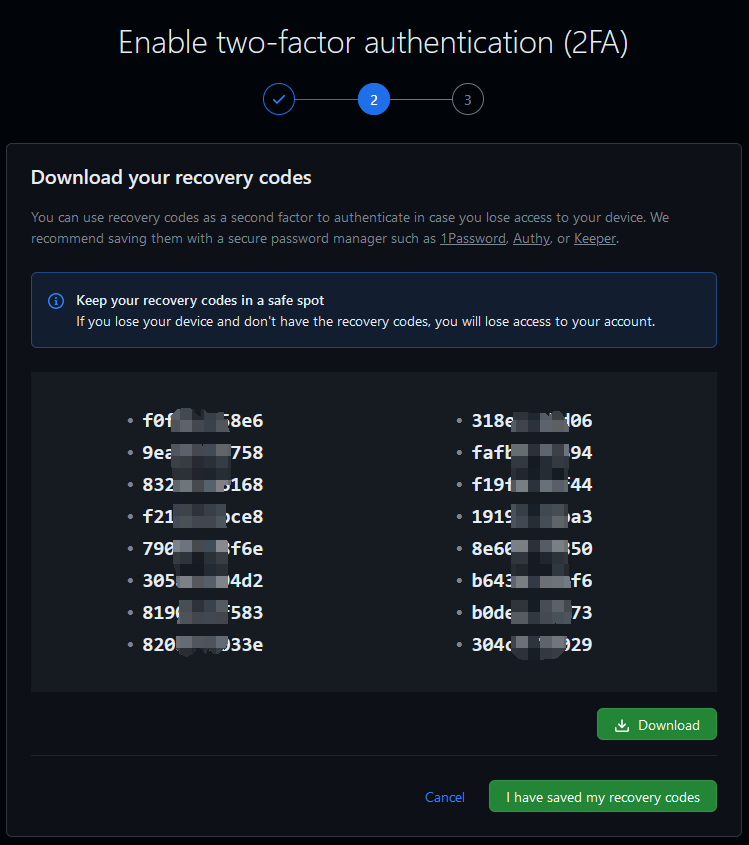
Task: Click the recovery code starting with f0f
Action: [203, 421]
